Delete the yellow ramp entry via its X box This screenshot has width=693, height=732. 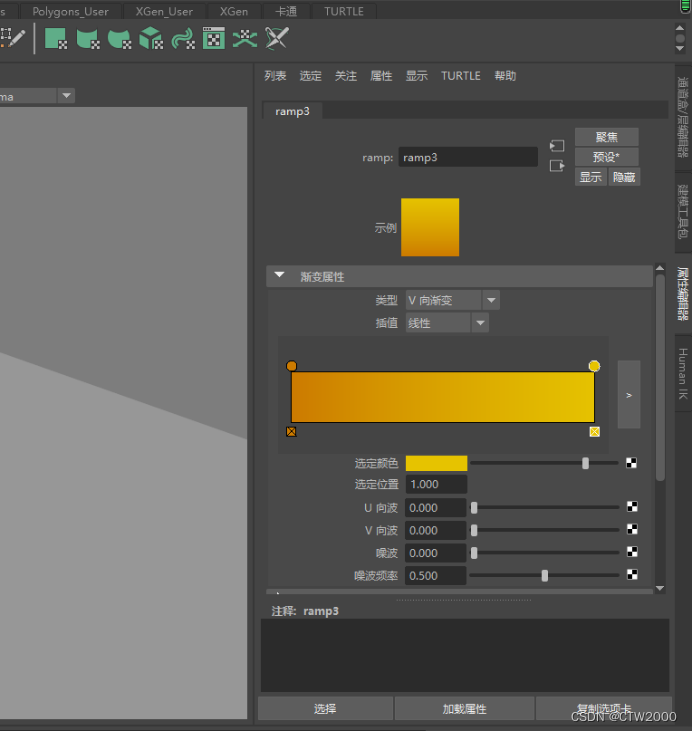click(594, 432)
